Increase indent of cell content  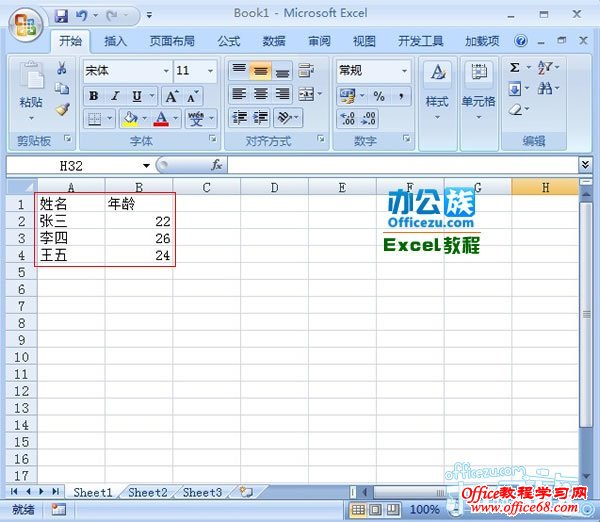(261, 117)
